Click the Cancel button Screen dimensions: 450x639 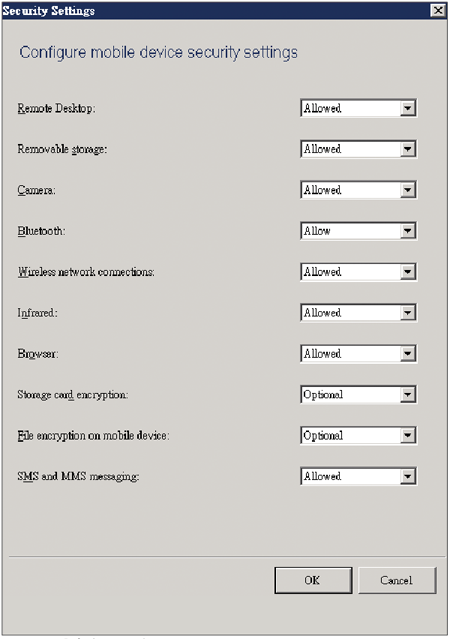(x=397, y=580)
